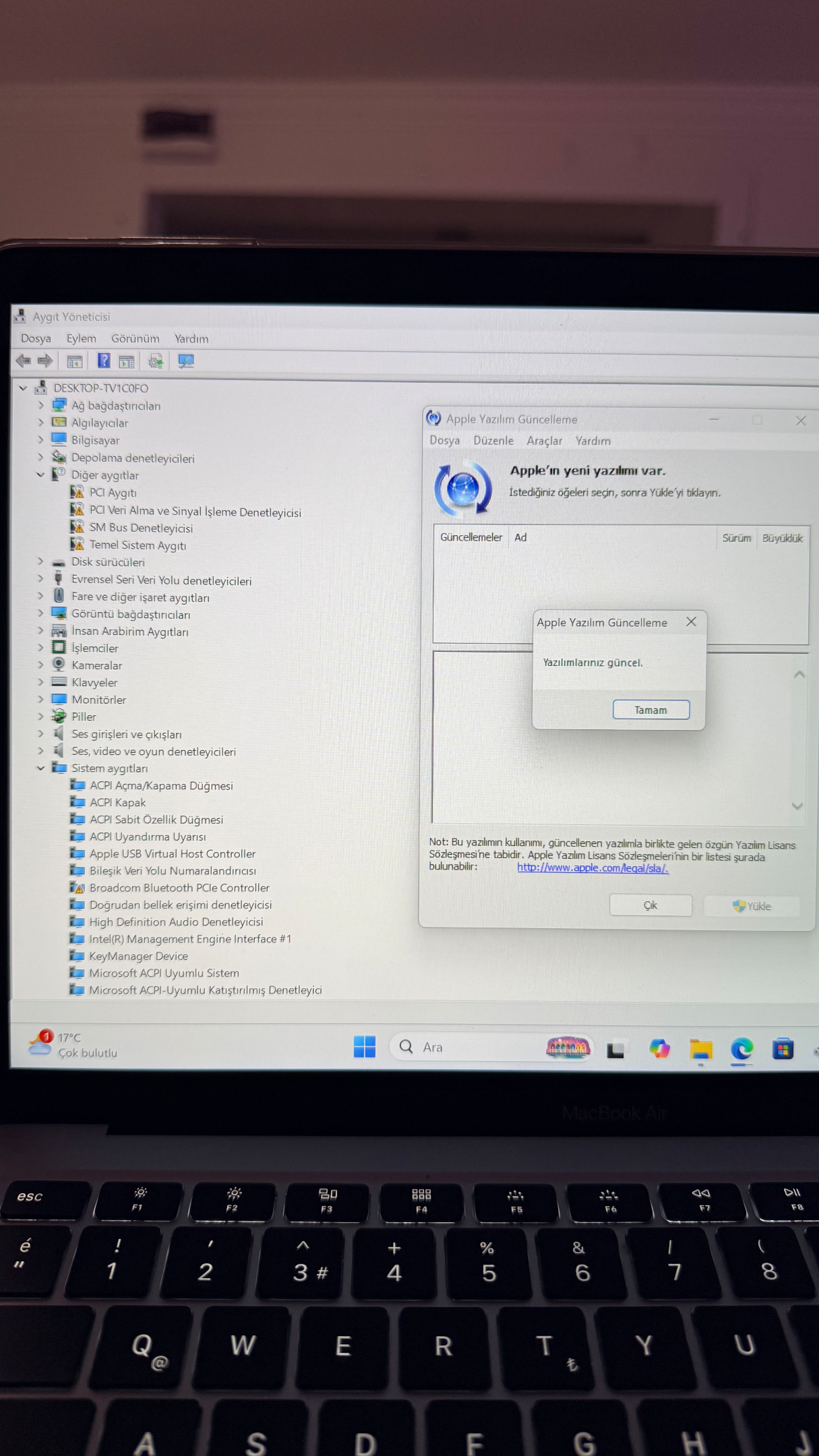Viewport: 819px width, 1456px height.
Task: Select Intel(R) Management Engine Interface #1
Action: tap(190, 939)
